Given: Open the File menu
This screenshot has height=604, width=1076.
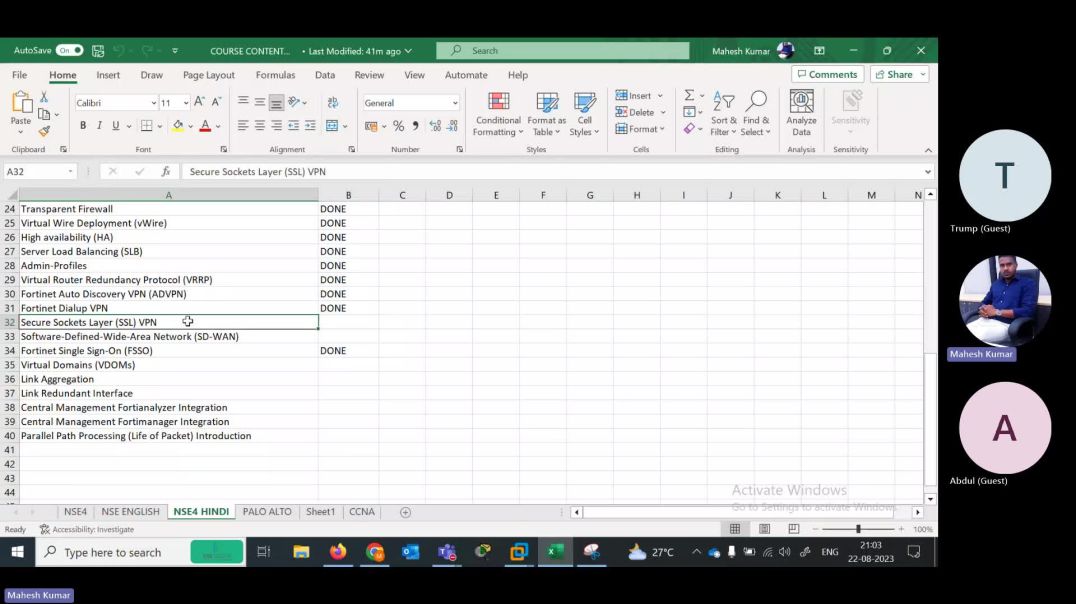Looking at the screenshot, I should pyautogui.click(x=20, y=75).
